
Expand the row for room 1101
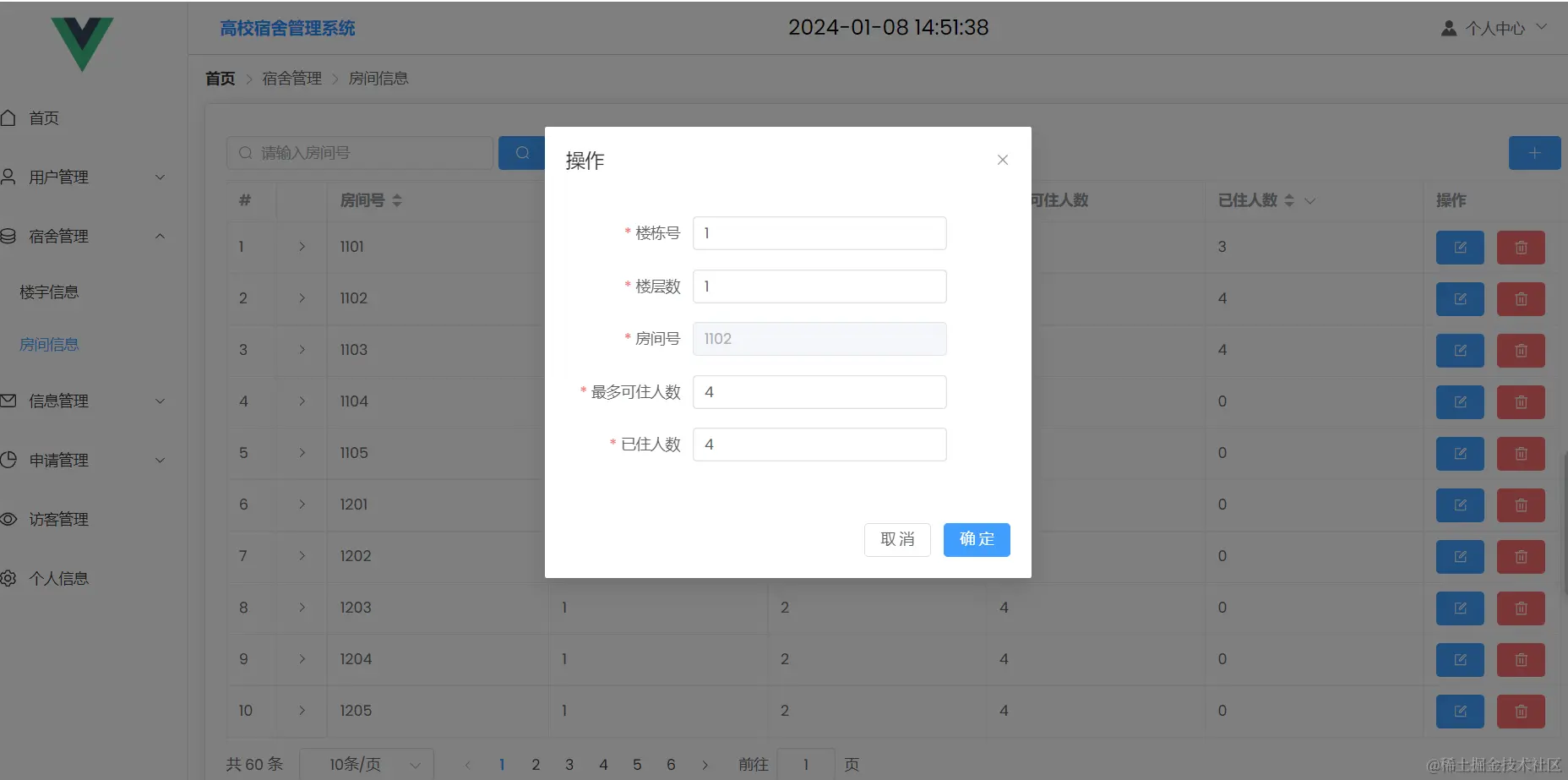pyautogui.click(x=302, y=247)
